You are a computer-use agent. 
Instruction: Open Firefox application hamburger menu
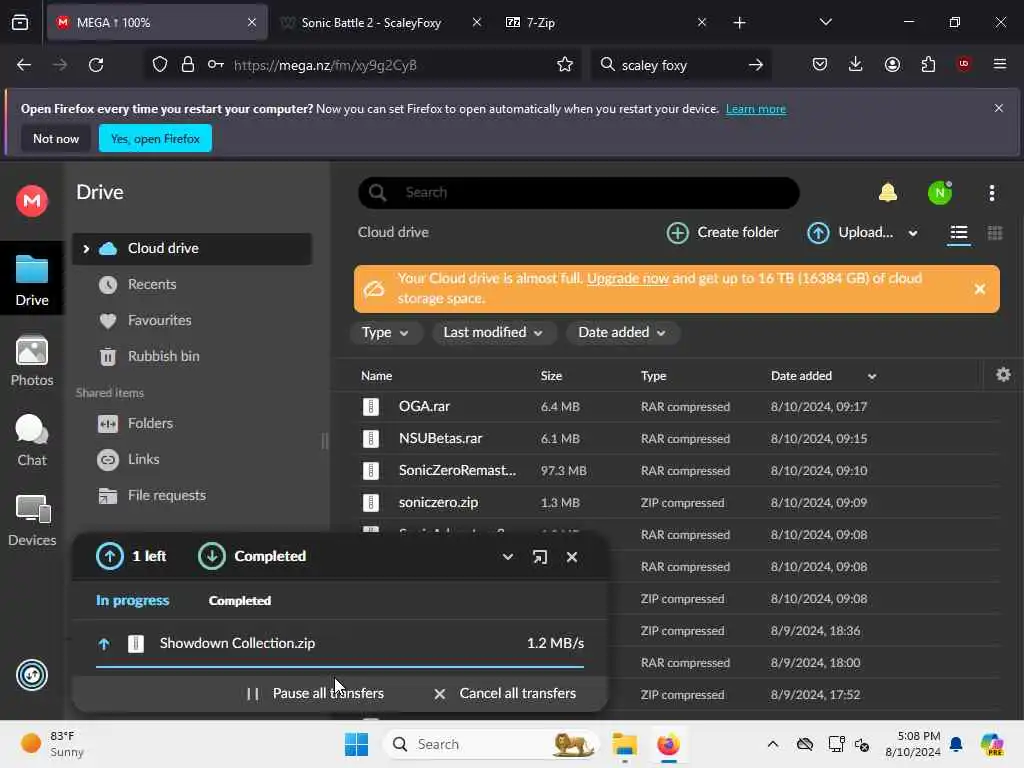click(x=1000, y=64)
